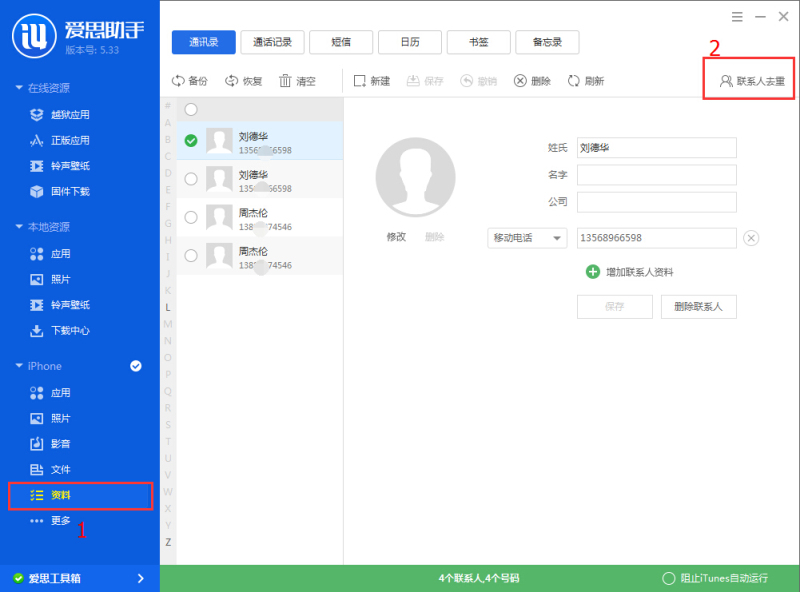Click inside the 姓氏 input field

[x=655, y=147]
